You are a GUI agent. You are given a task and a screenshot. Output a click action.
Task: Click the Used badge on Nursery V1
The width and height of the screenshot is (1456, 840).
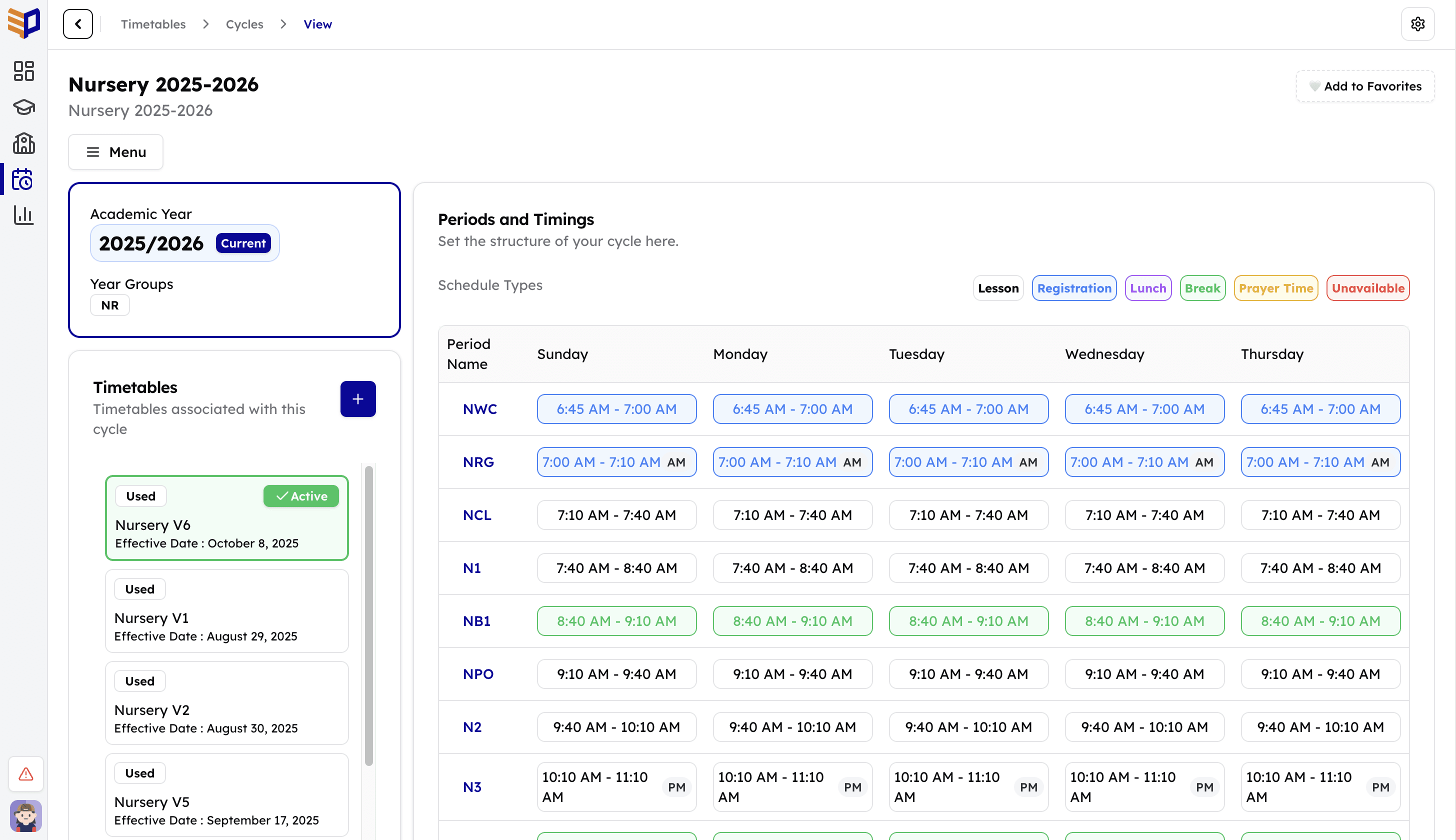pyautogui.click(x=139, y=589)
